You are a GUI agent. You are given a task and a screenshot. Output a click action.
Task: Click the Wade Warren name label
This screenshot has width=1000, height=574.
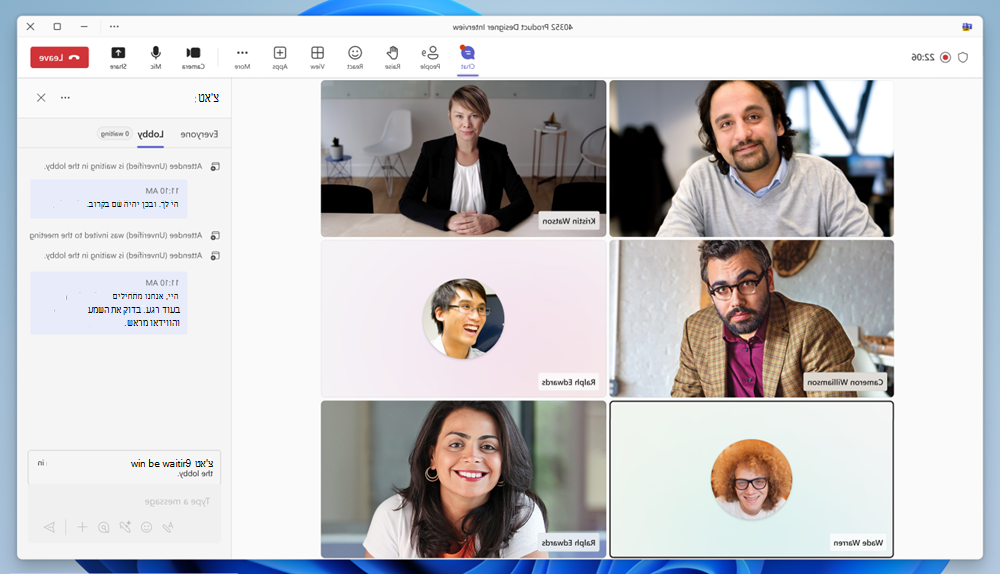(858, 543)
